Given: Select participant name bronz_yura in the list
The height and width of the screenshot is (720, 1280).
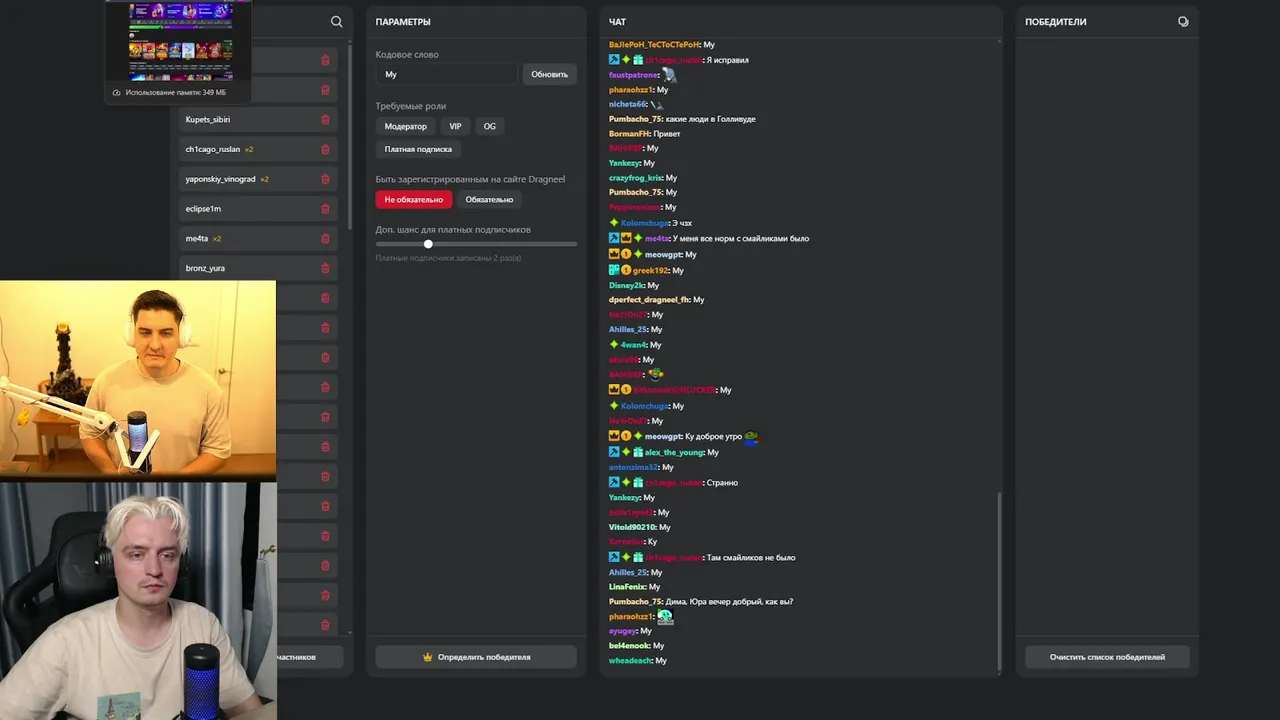Looking at the screenshot, I should coord(205,268).
